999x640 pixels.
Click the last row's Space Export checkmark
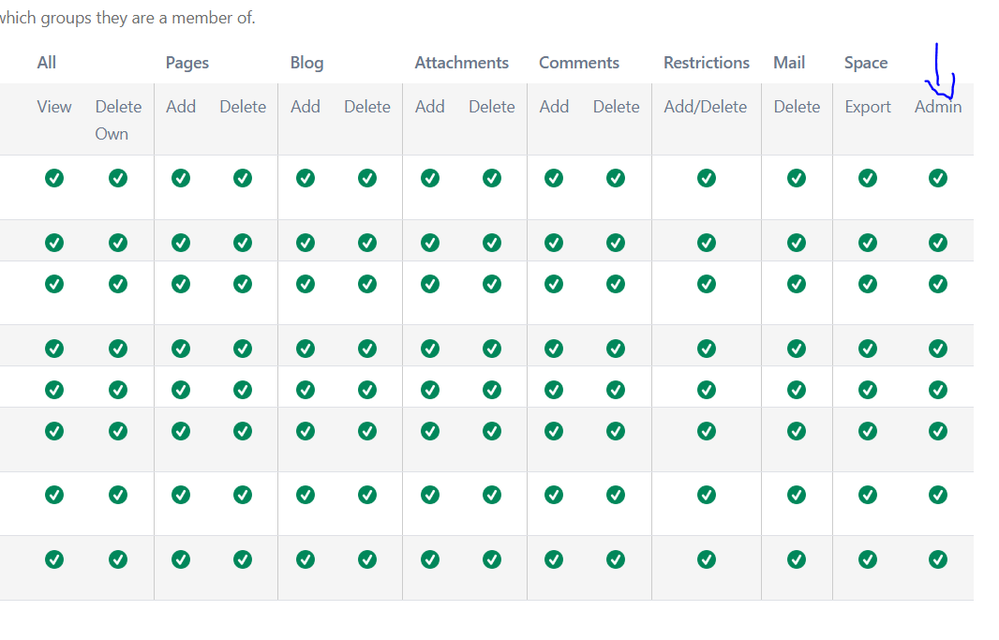[868, 560]
